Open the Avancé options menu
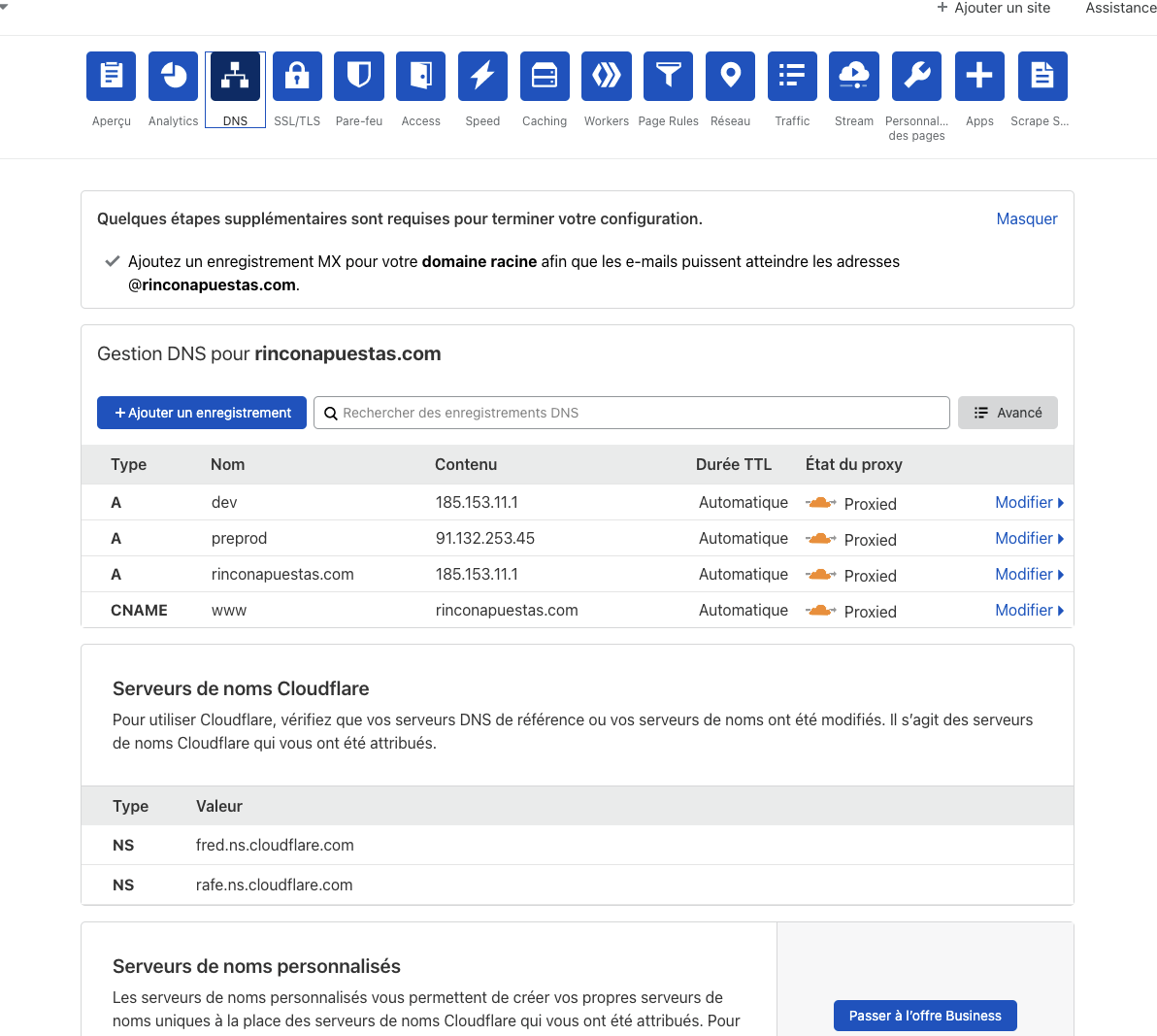 tap(1008, 413)
